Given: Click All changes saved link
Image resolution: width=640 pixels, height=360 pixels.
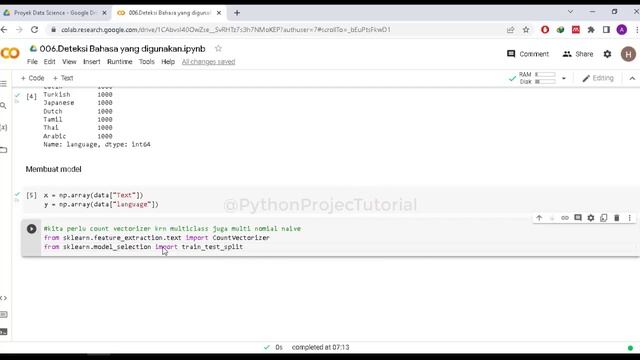Looking at the screenshot, I should (208, 62).
